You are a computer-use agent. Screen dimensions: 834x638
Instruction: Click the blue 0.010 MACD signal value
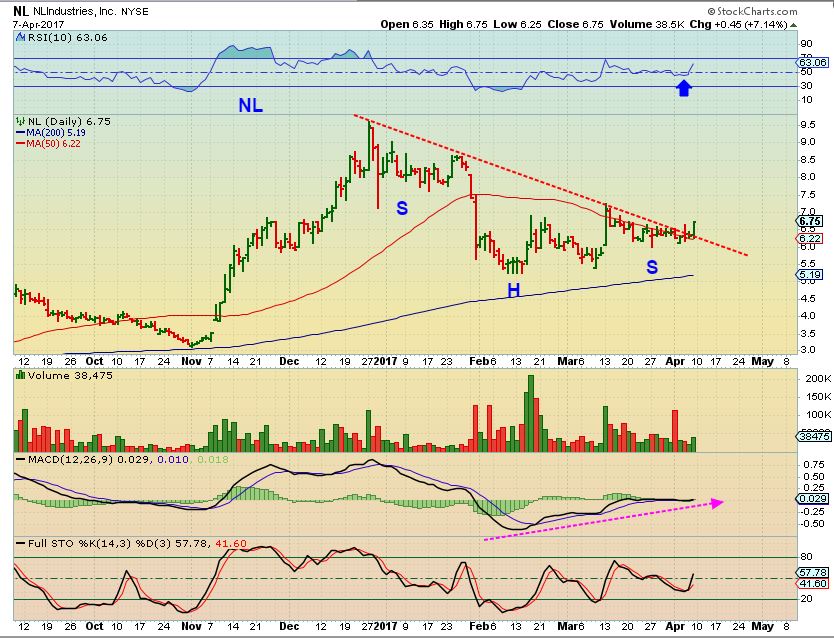(x=173, y=459)
